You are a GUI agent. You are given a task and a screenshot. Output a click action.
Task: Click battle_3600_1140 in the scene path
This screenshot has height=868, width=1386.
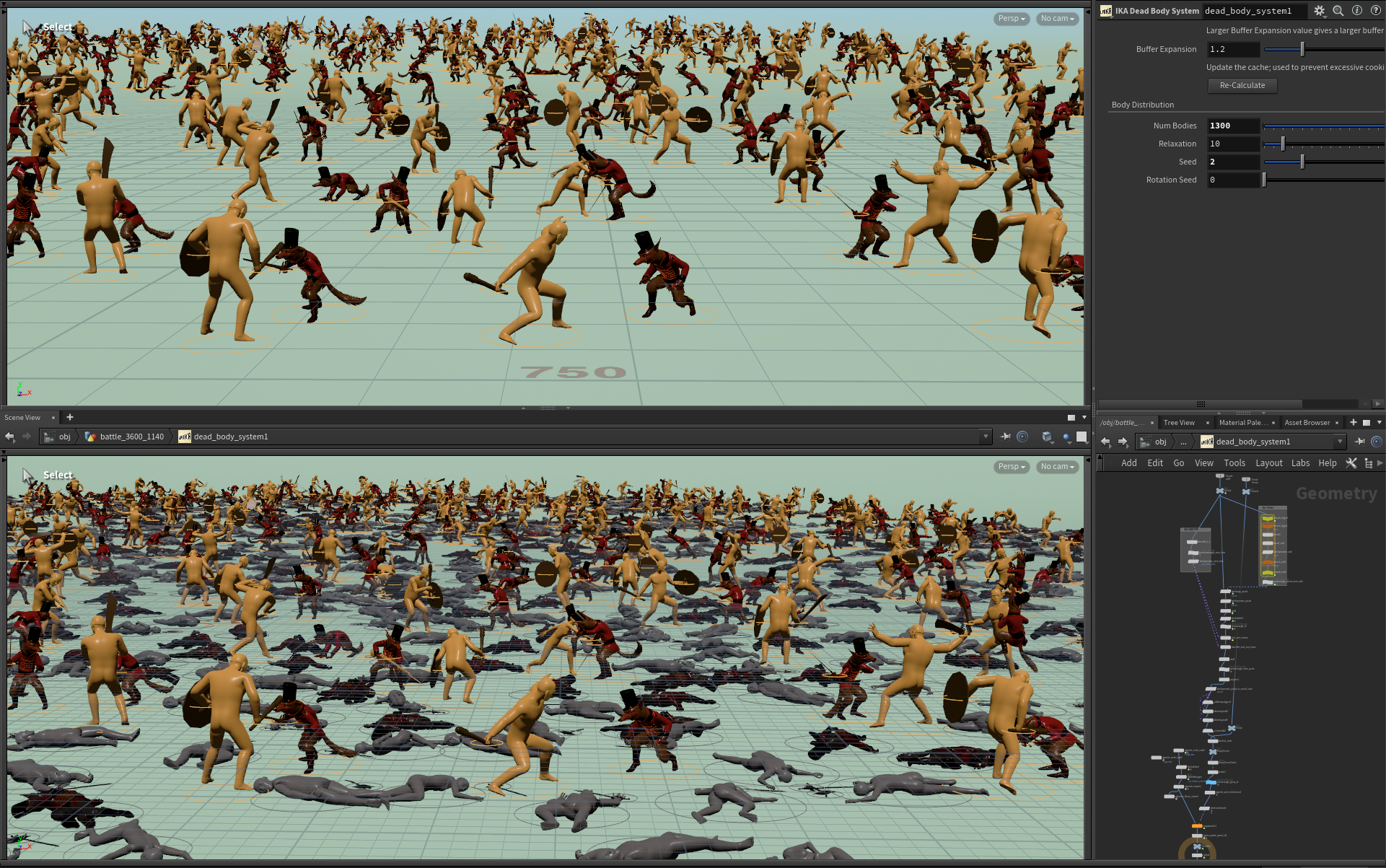(131, 437)
